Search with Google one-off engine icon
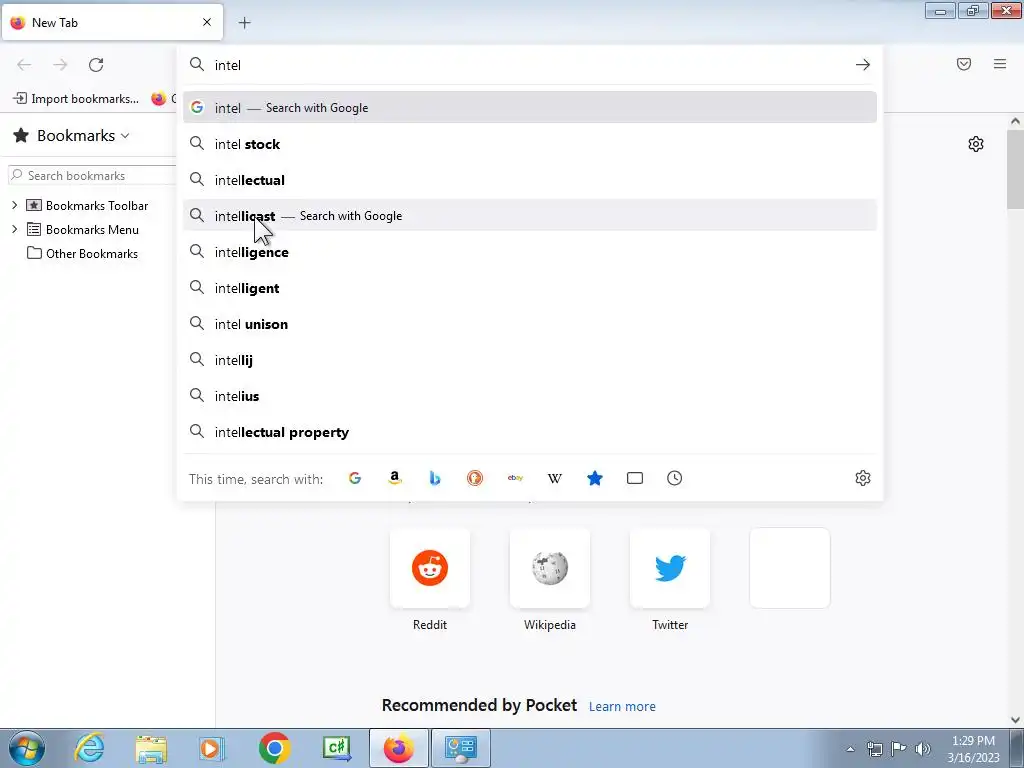The width and height of the screenshot is (1024, 768). pos(355,478)
